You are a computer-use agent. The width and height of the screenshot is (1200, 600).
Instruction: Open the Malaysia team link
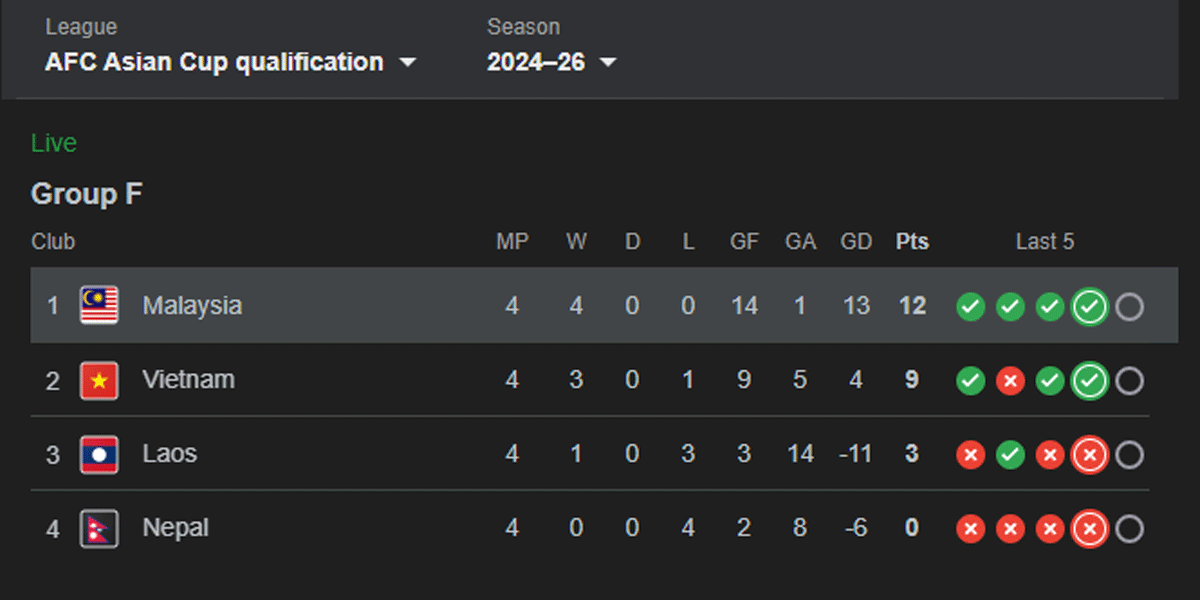[x=192, y=305]
